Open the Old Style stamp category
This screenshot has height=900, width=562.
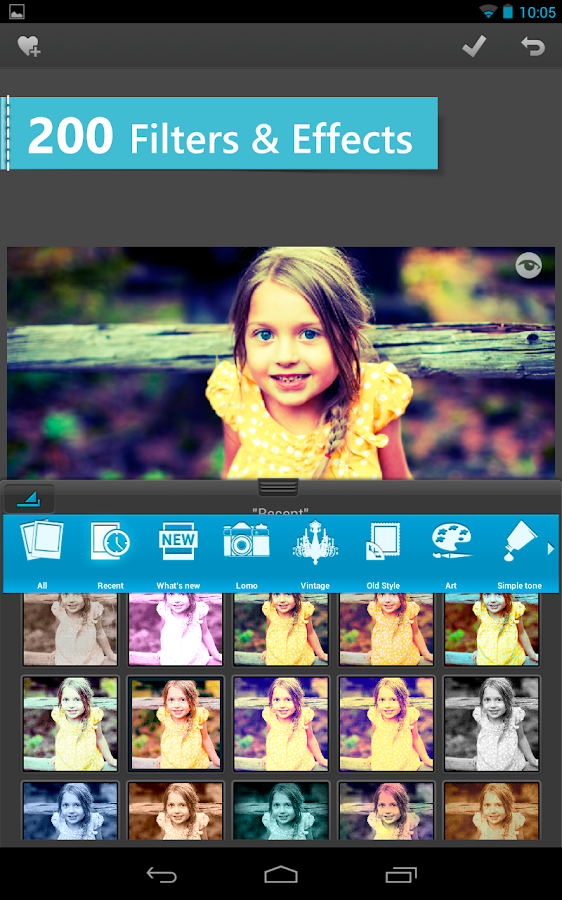point(383,554)
